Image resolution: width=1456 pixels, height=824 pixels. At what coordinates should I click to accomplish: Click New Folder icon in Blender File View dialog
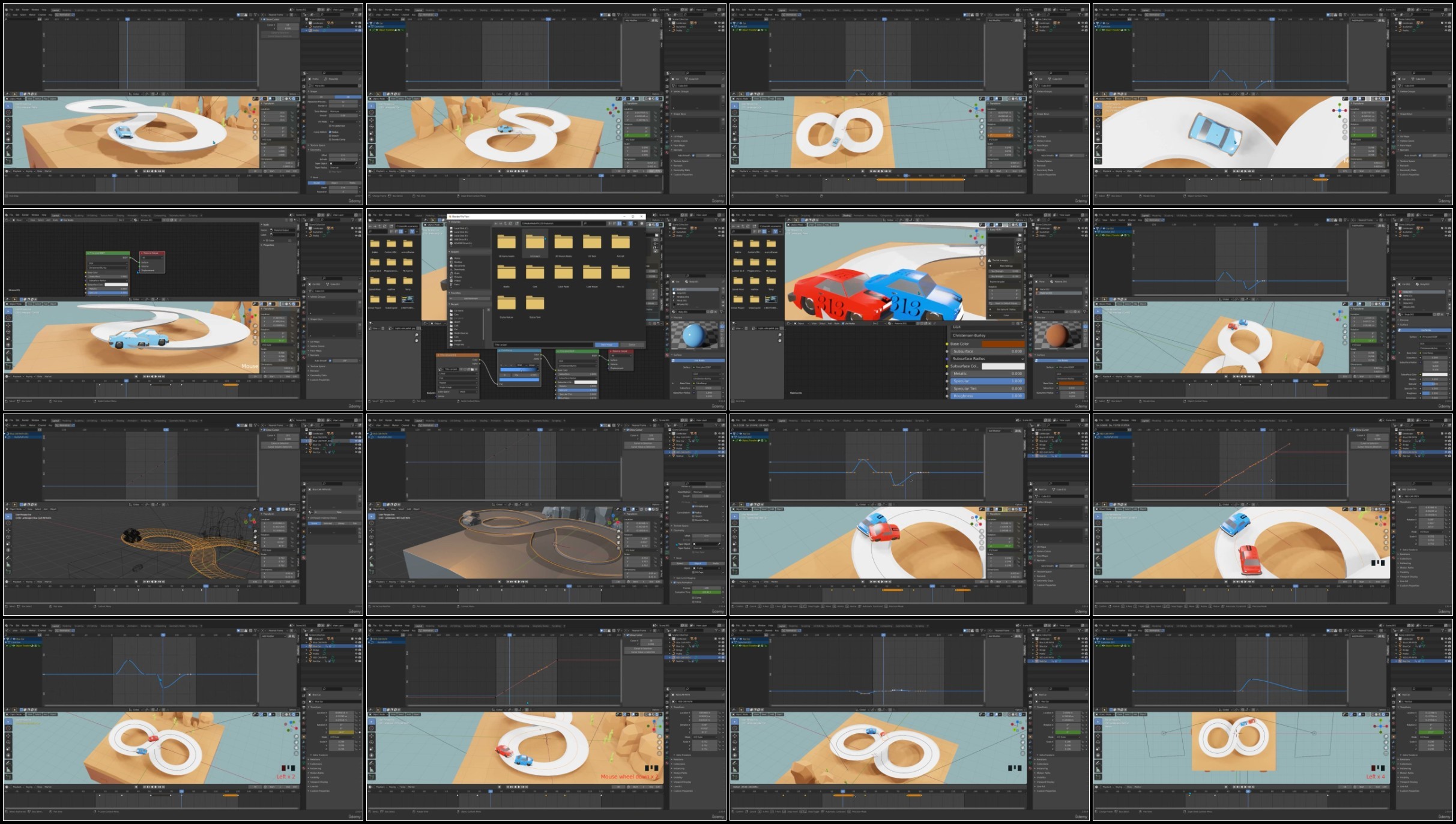[x=517, y=223]
